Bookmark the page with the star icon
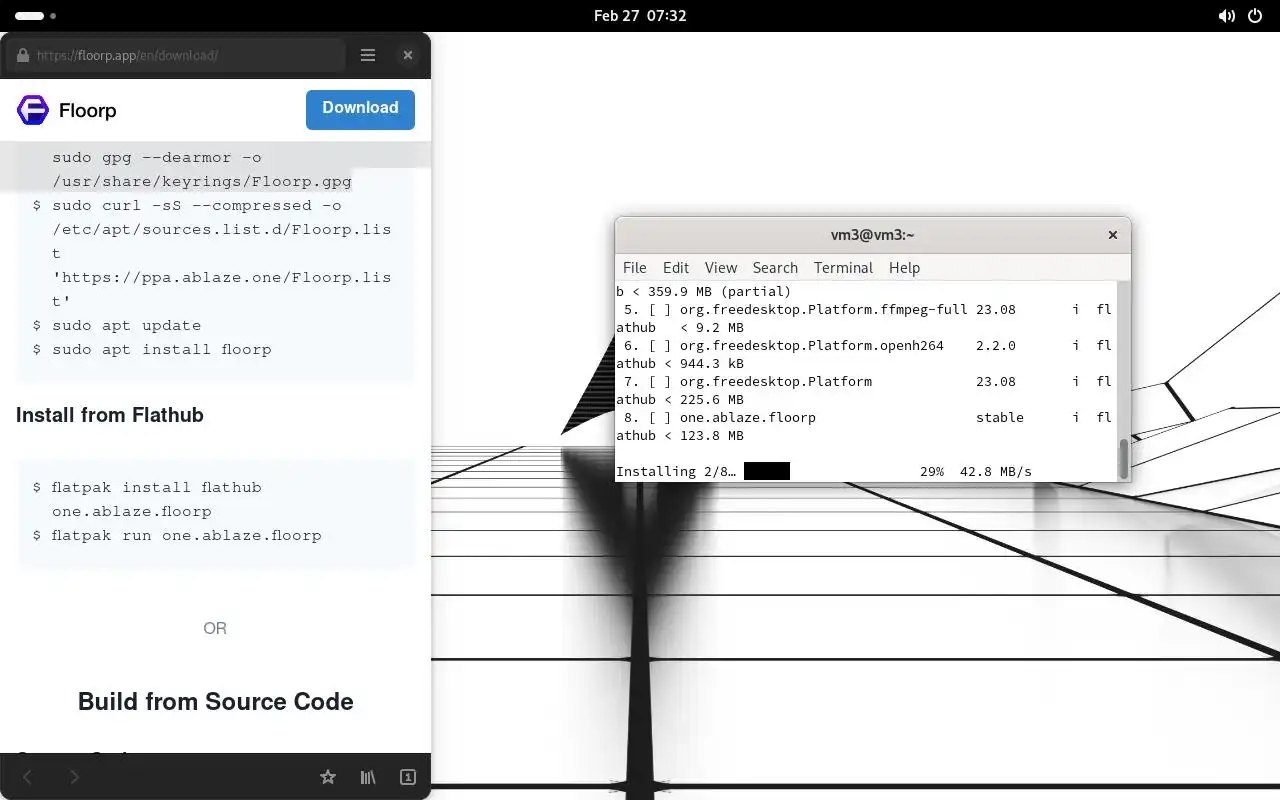1280x800 pixels. tap(327, 777)
